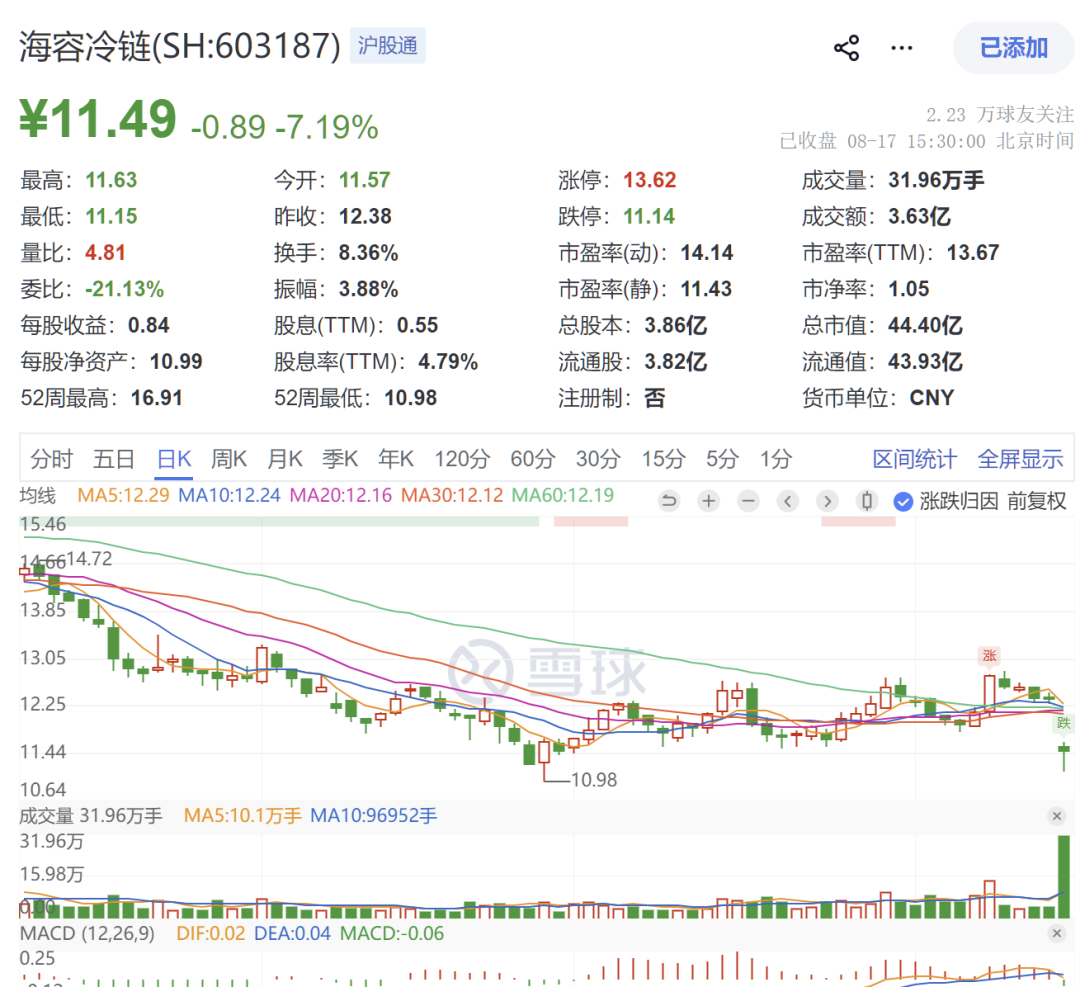Click the 总市值 value 44.40亿
Viewport: 1080px width, 987px height.
(925, 325)
